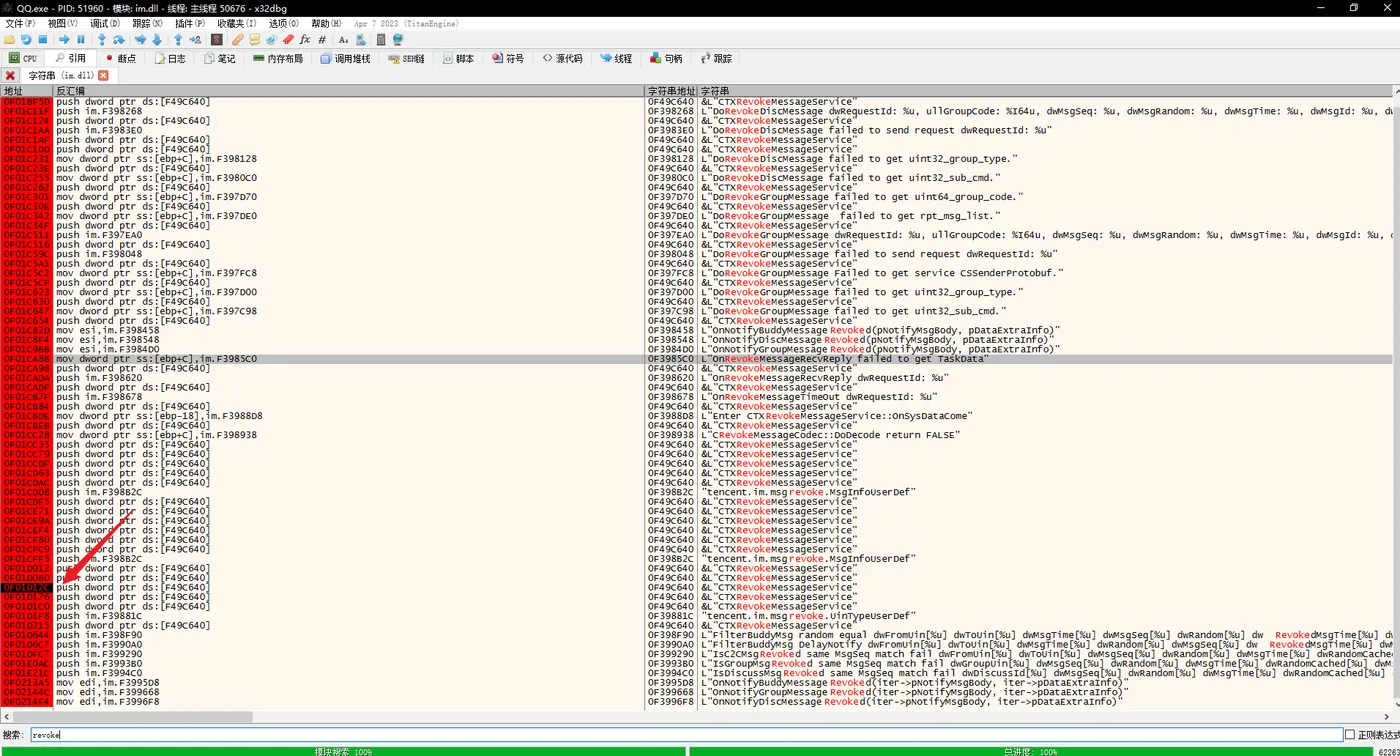Switch to the 断点 tab
The image size is (1400, 756).
[x=120, y=59]
